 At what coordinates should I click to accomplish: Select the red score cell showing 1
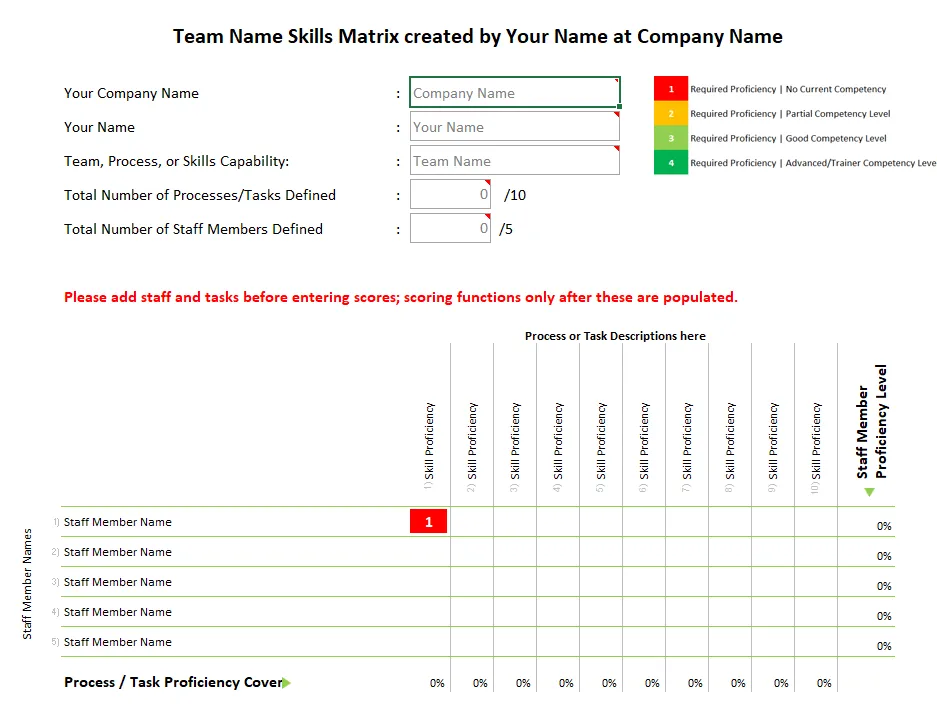click(x=428, y=521)
